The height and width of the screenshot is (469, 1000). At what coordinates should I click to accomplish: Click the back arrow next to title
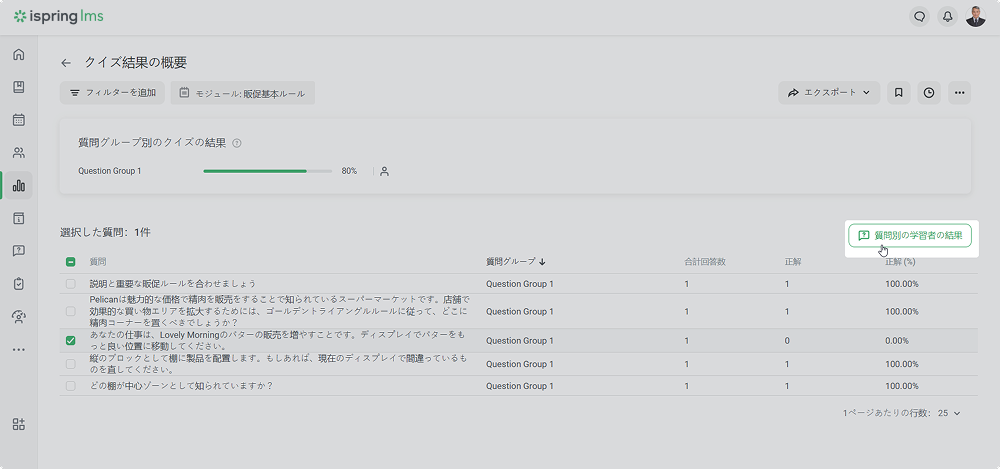(x=66, y=63)
